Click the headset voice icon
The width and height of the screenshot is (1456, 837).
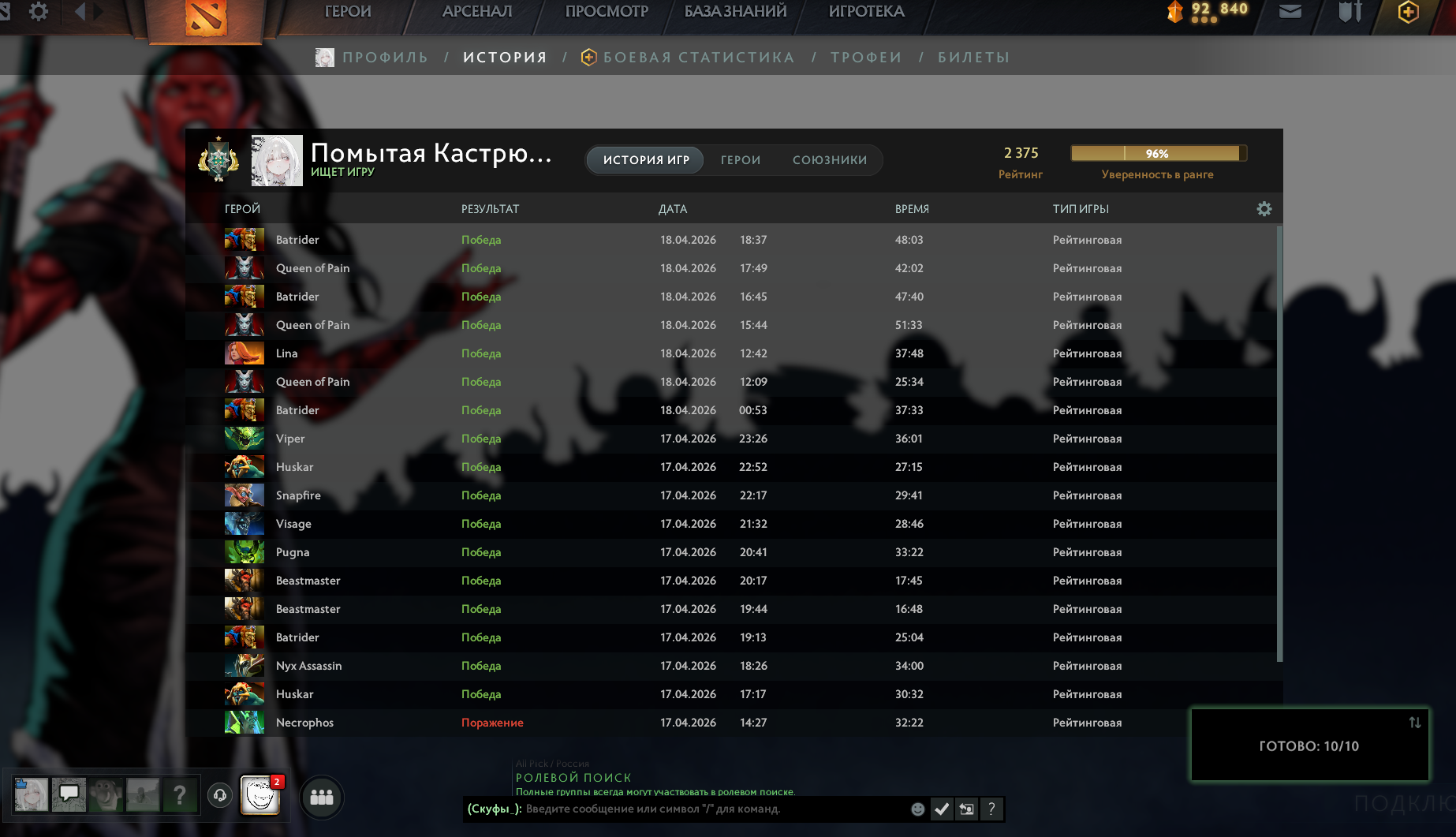click(x=220, y=795)
